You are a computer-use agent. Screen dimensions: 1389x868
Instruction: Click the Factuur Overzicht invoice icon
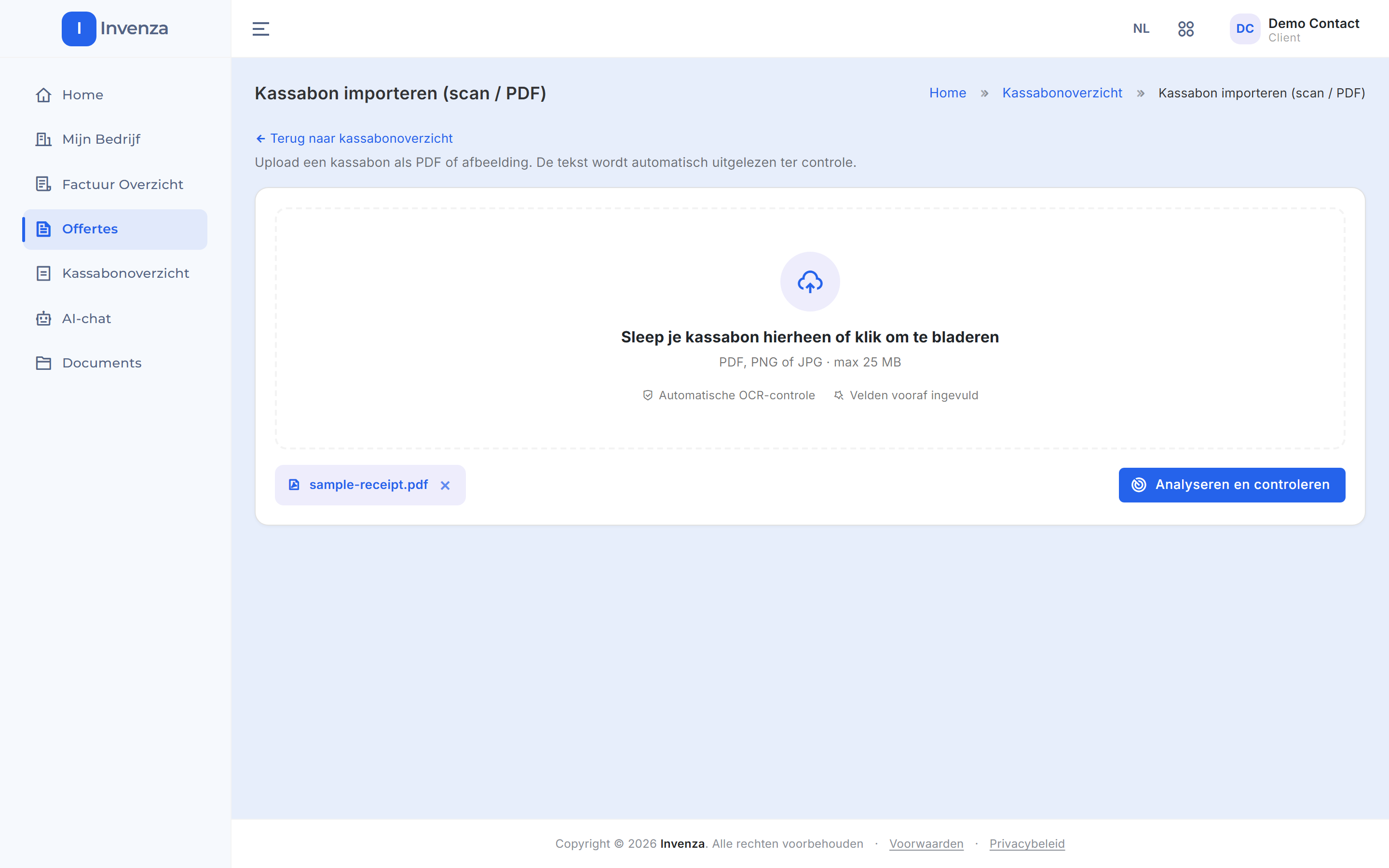(x=43, y=184)
